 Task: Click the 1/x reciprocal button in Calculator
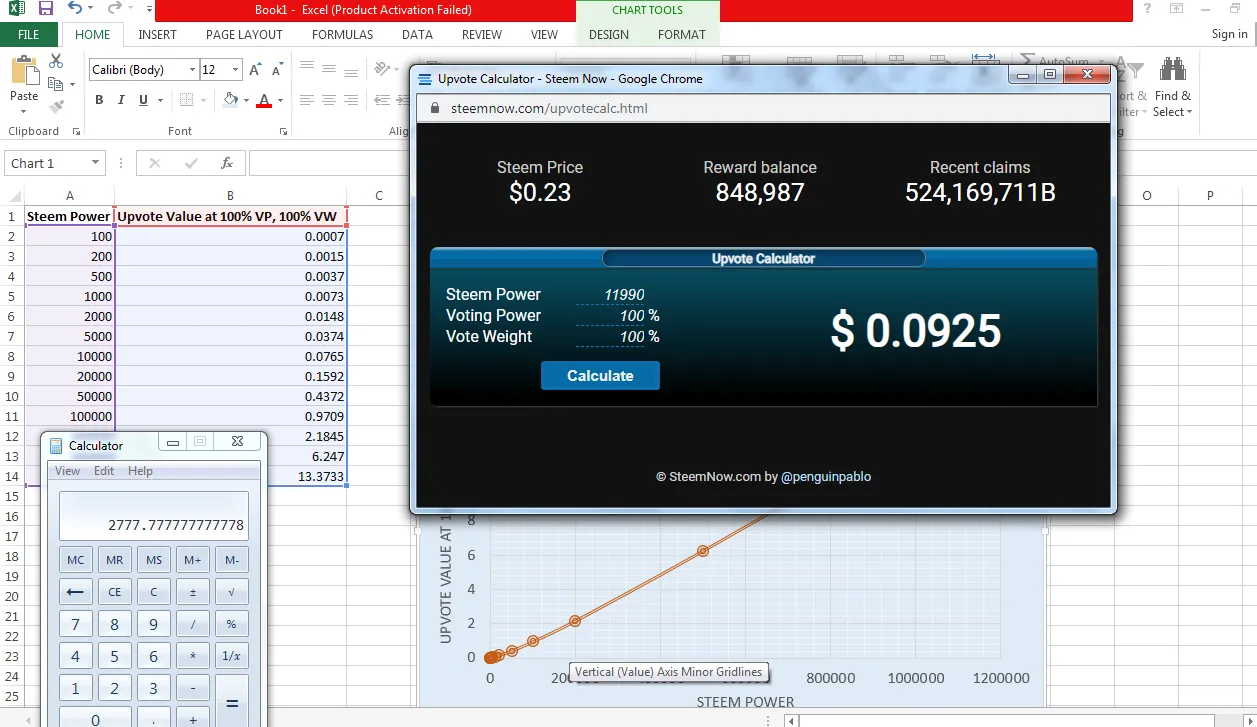pos(231,656)
